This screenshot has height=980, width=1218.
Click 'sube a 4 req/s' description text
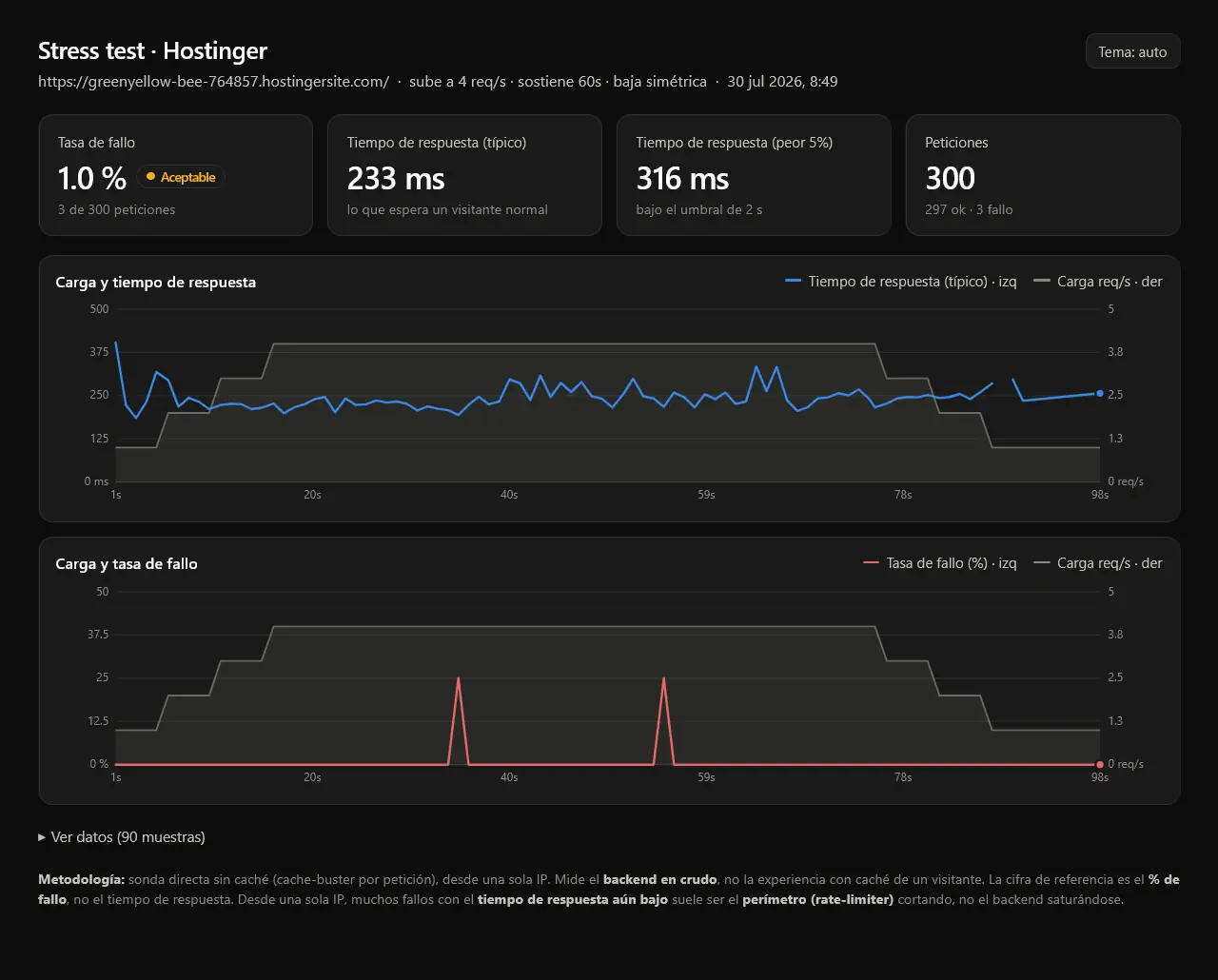point(458,82)
